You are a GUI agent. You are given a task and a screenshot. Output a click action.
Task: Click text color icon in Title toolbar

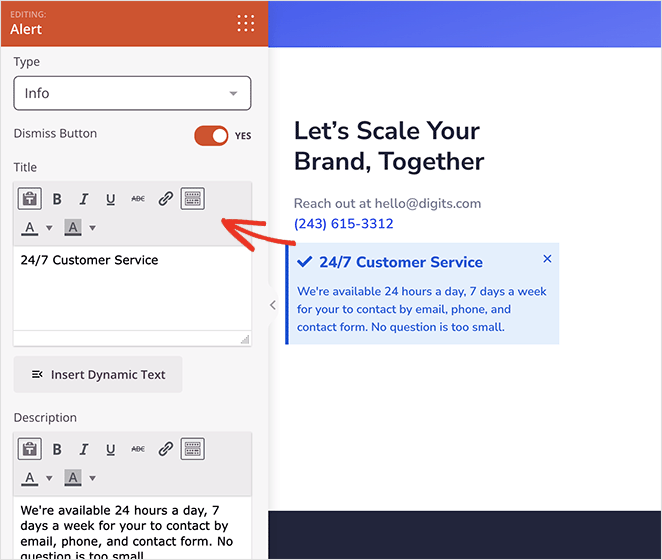coord(30,228)
